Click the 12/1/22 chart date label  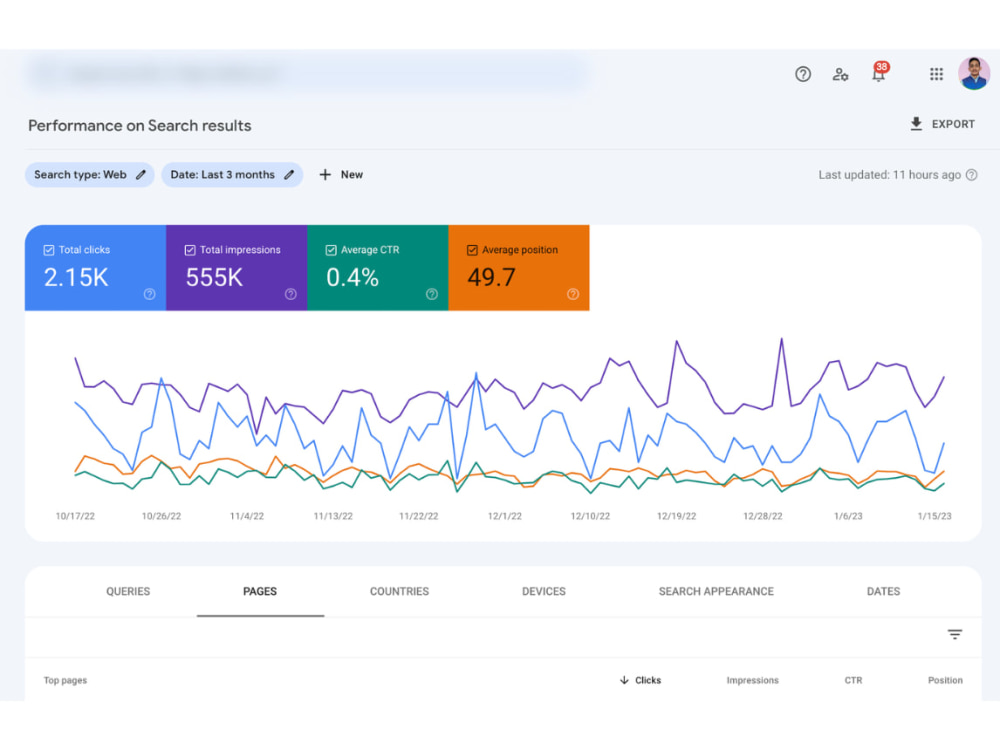pyautogui.click(x=504, y=516)
